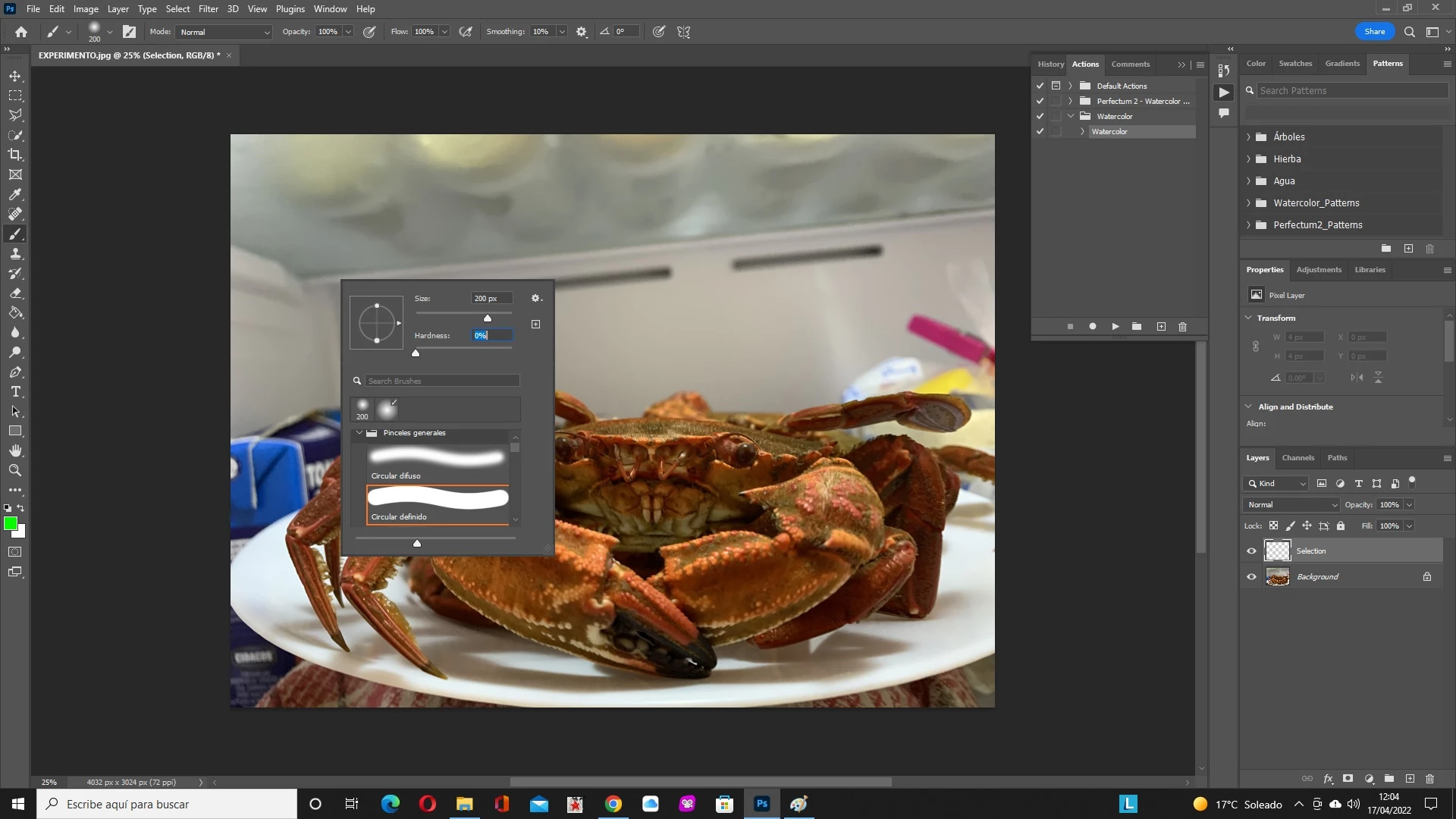Screen dimensions: 1456x819
Task: Hide the Selection layer
Action: (x=1251, y=551)
